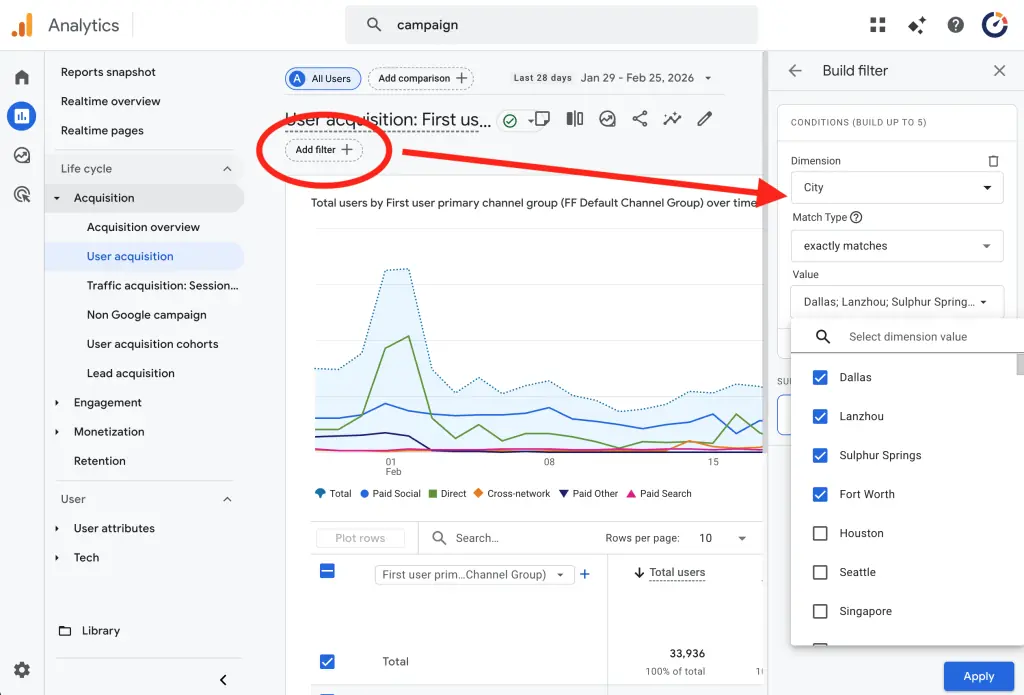Check the Singapore checkbox
The image size is (1024, 695).
[820, 611]
